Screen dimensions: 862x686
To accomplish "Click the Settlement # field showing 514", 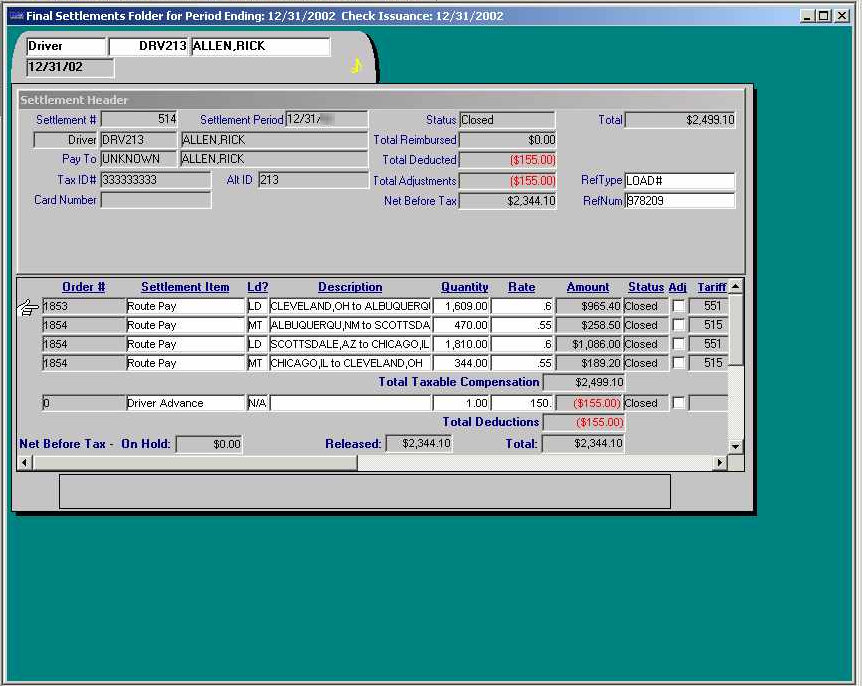I will tap(139, 119).
